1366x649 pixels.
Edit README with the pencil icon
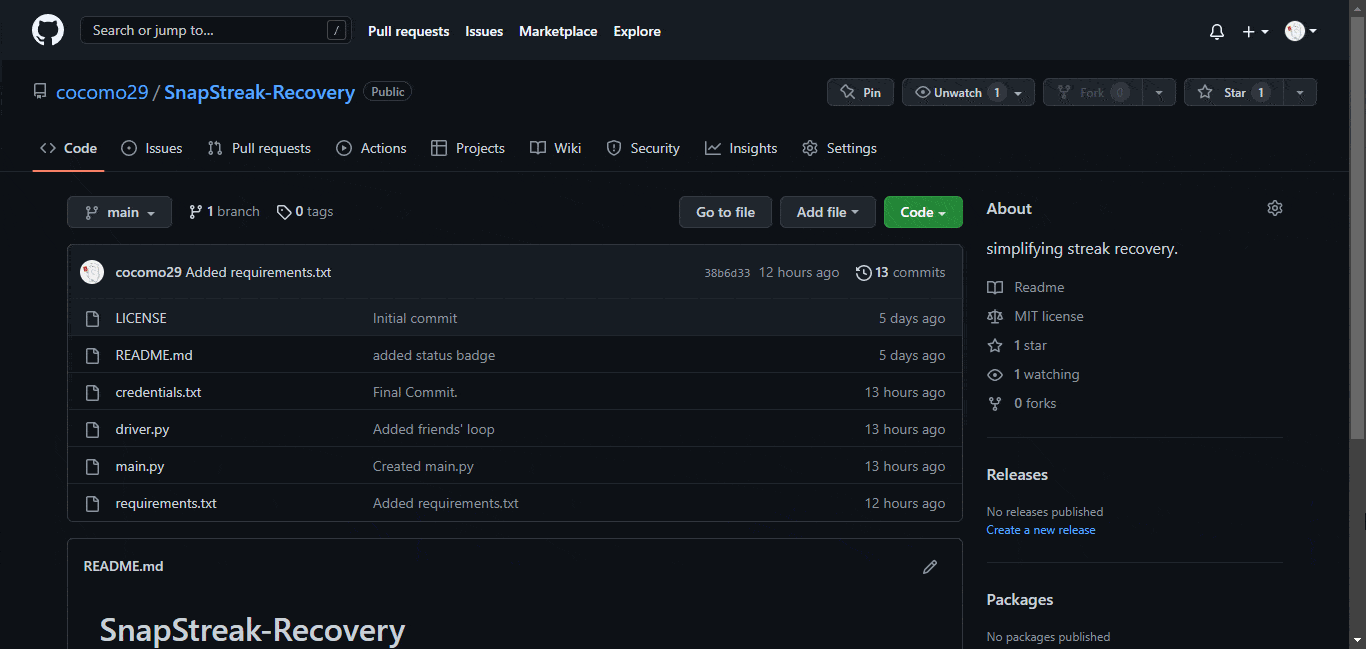[930, 566]
